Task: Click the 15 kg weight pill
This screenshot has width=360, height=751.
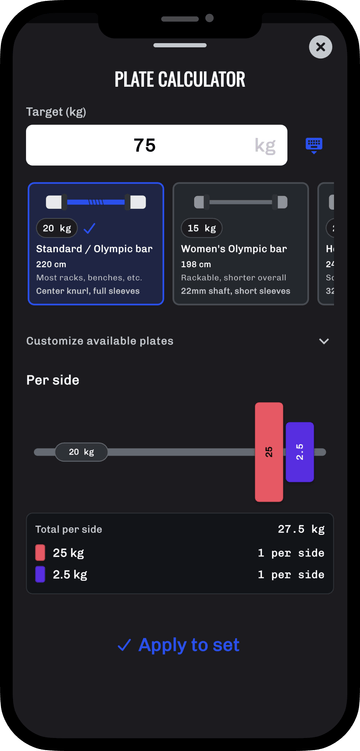Action: tap(202, 228)
